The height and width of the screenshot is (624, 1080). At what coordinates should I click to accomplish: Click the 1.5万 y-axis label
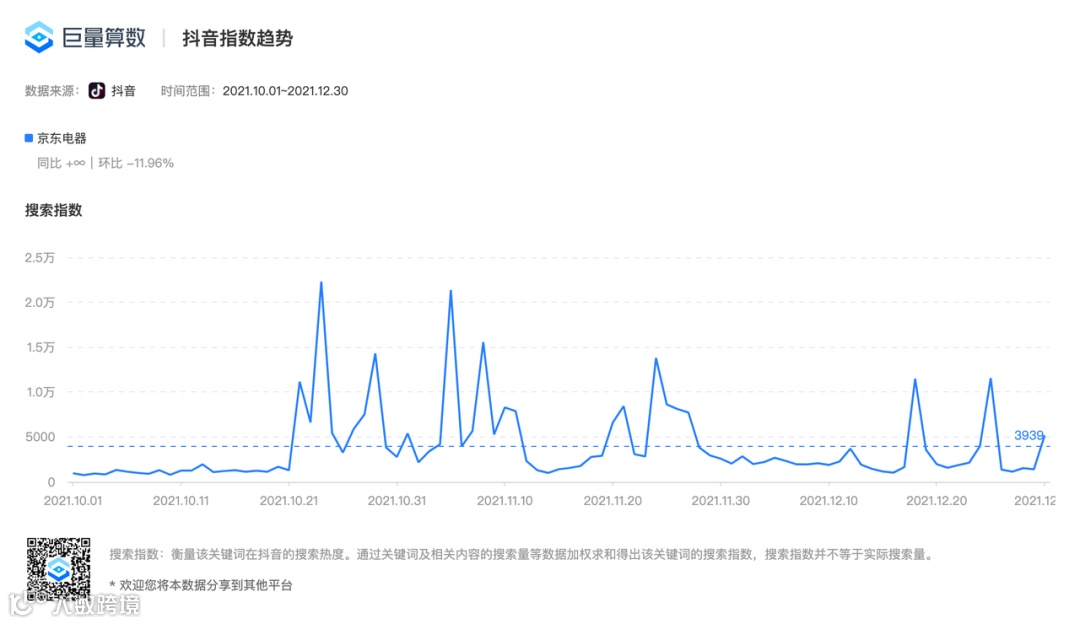pyautogui.click(x=41, y=347)
